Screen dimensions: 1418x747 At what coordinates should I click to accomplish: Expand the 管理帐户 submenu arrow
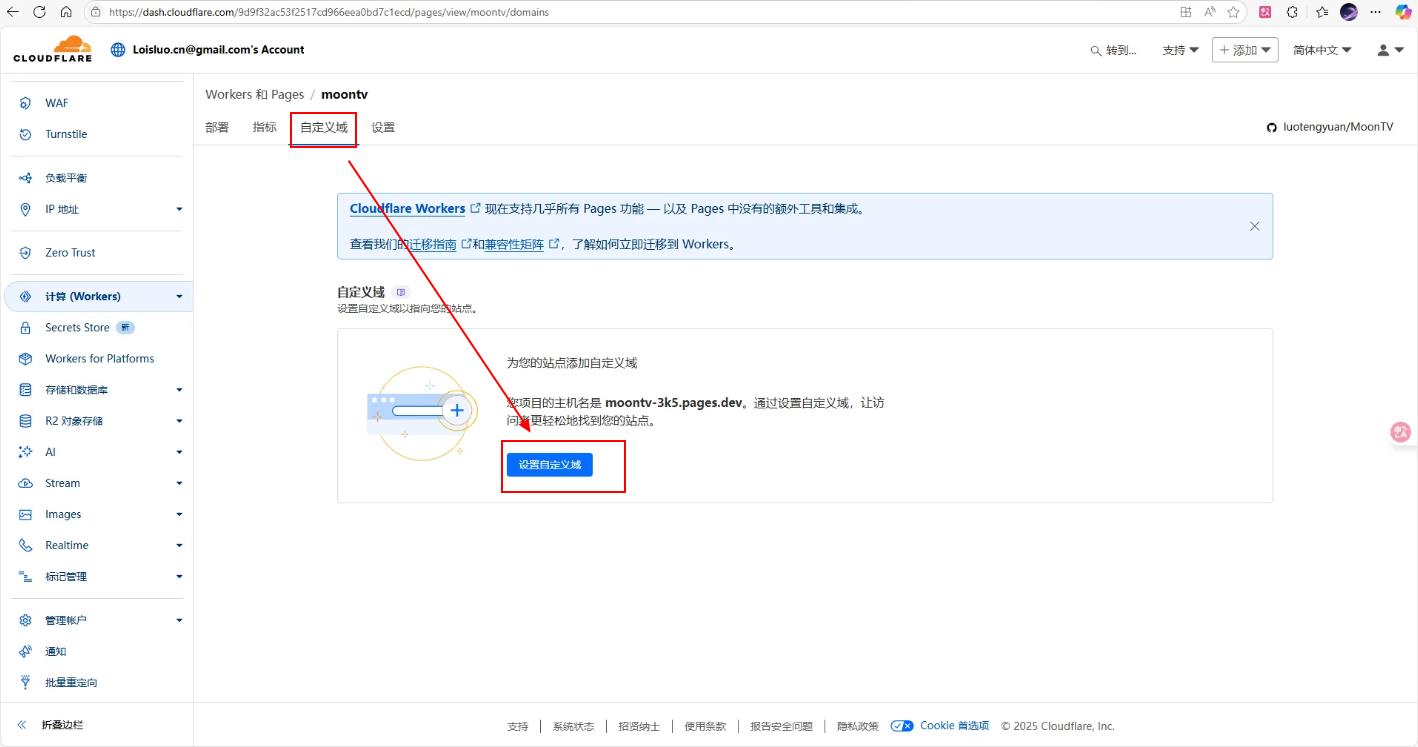pyautogui.click(x=179, y=620)
